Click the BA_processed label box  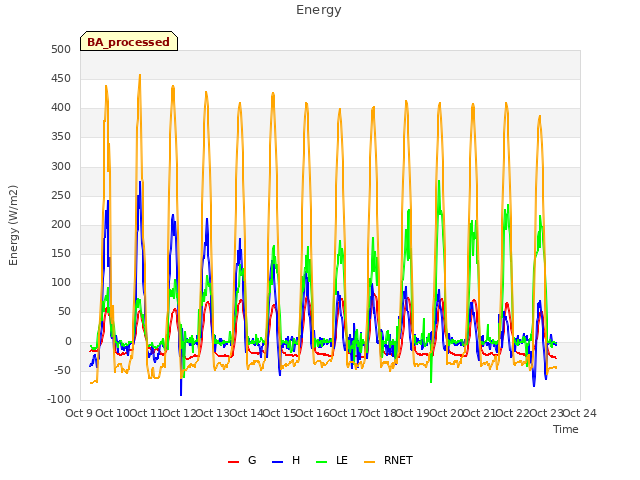click(x=129, y=41)
